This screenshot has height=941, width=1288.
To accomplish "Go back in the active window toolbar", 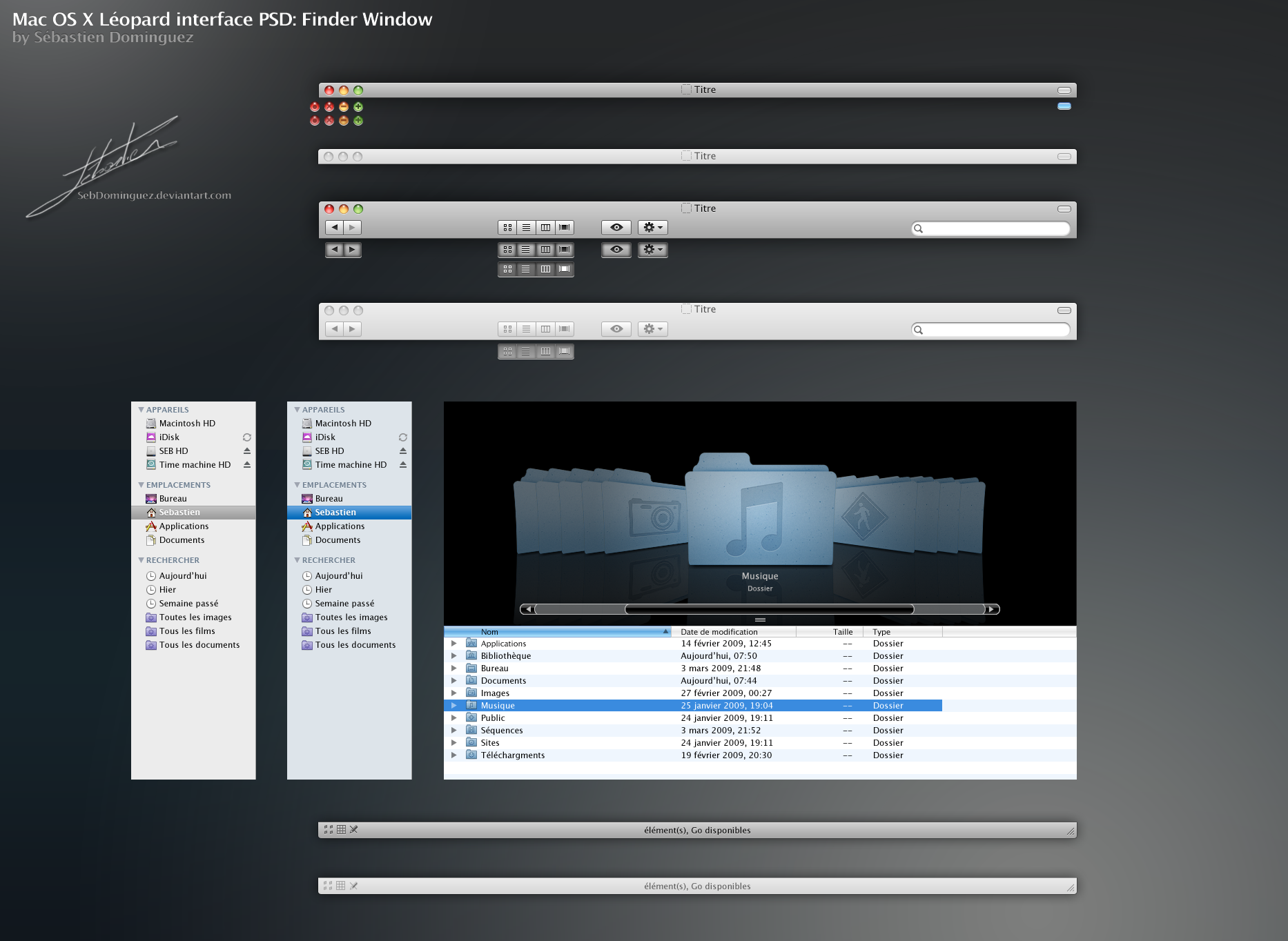I will click(335, 228).
